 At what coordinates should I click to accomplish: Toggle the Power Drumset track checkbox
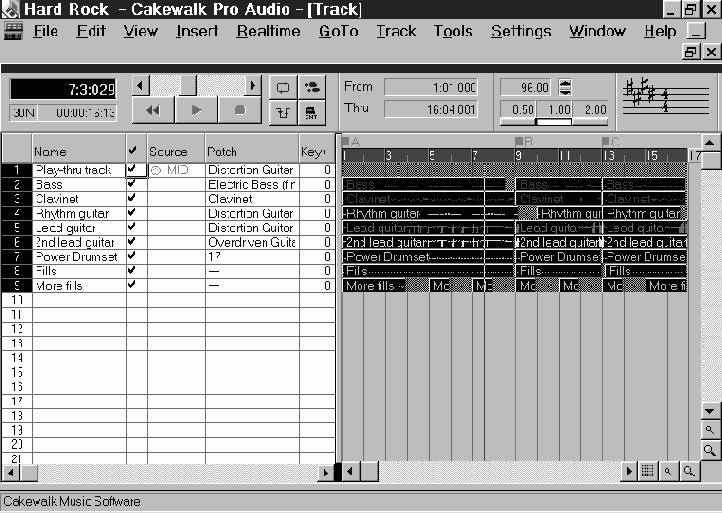pyautogui.click(x=132, y=257)
